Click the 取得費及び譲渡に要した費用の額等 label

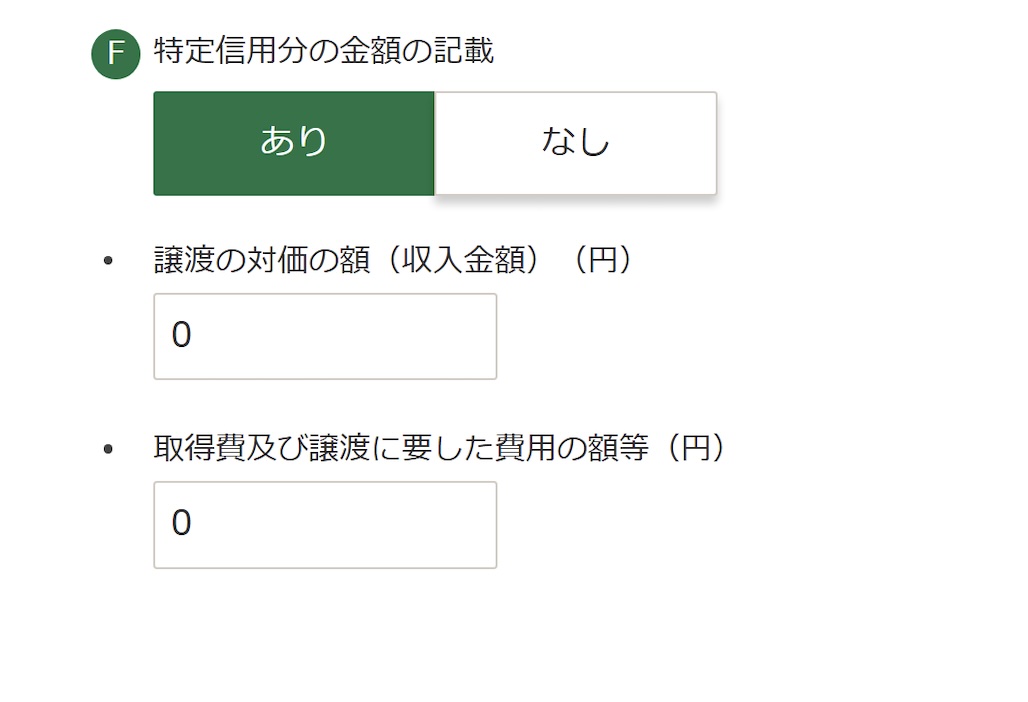pos(401,448)
